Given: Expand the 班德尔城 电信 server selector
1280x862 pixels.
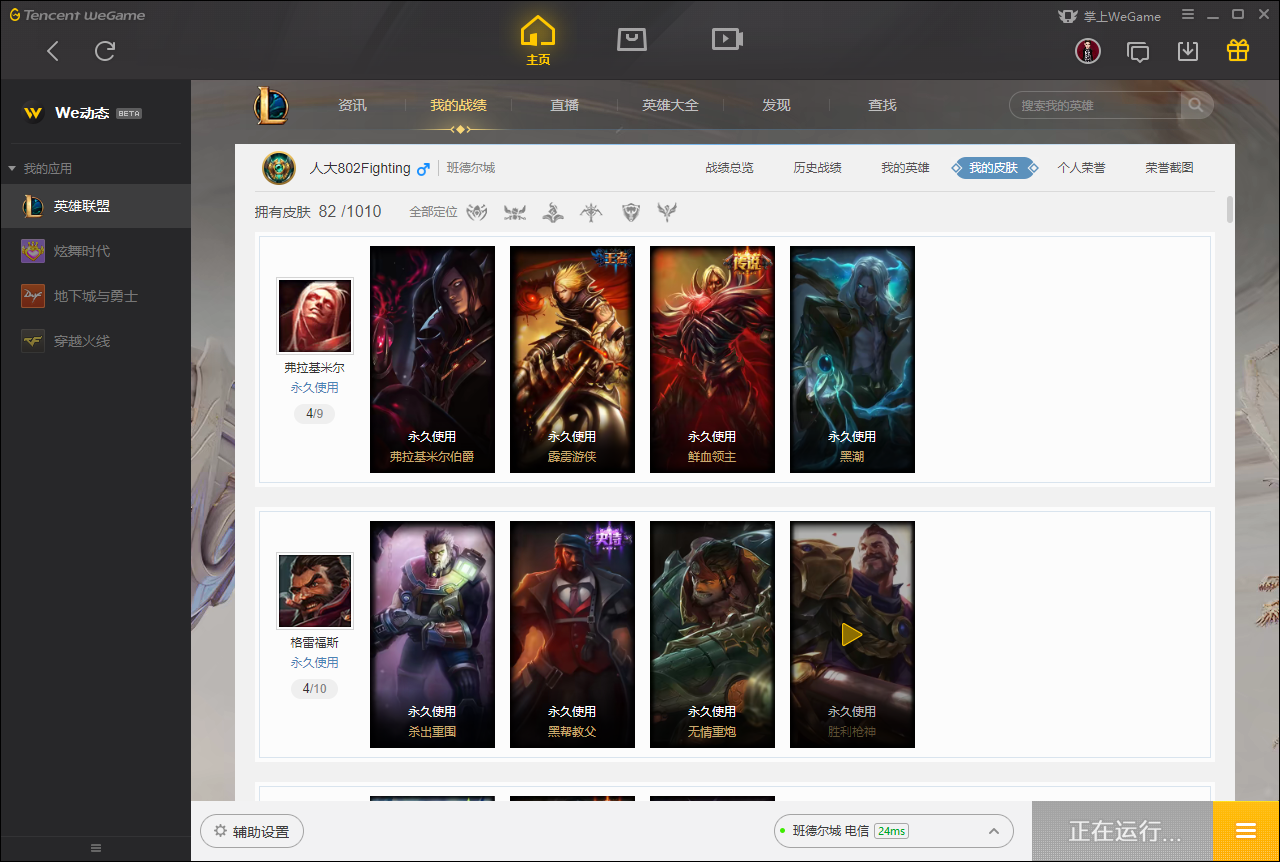Looking at the screenshot, I should (x=894, y=831).
